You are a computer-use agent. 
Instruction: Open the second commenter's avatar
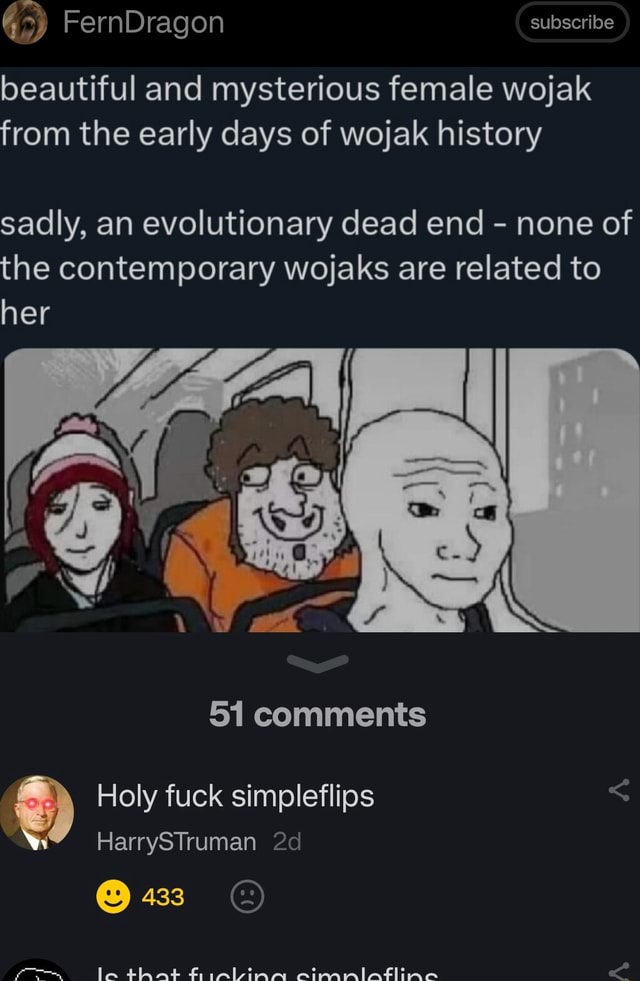click(37, 970)
